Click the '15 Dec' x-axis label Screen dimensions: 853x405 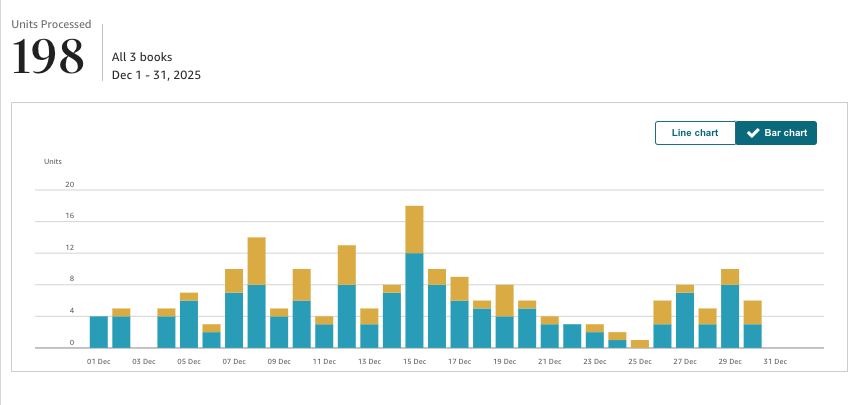click(x=415, y=361)
